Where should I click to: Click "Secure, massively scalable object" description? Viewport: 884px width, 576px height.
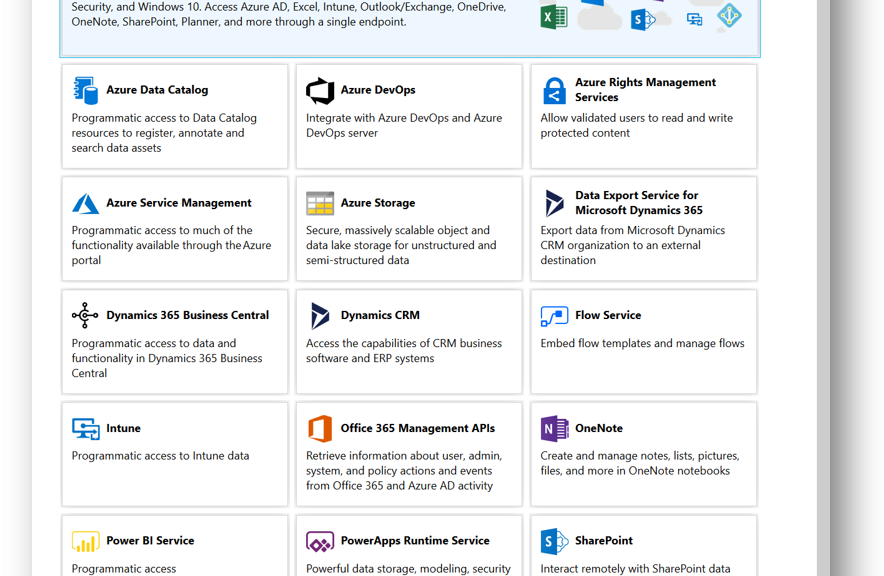(401, 246)
